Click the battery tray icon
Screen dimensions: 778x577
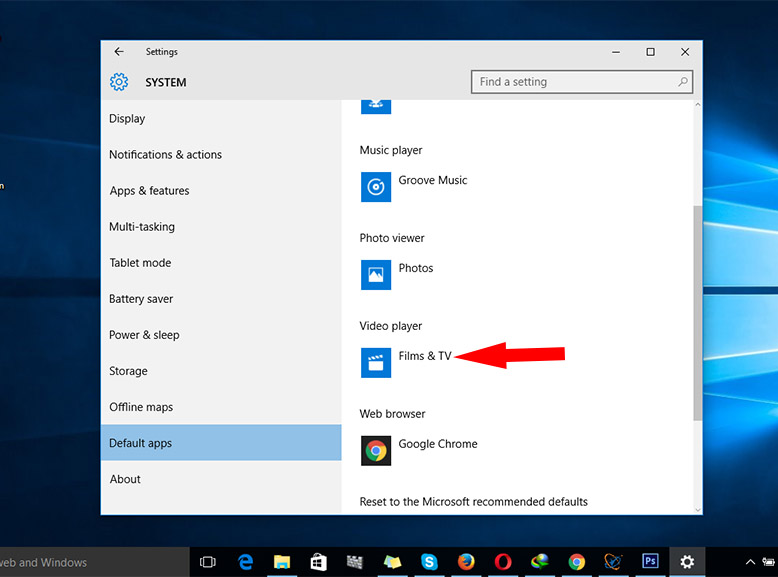(x=769, y=562)
